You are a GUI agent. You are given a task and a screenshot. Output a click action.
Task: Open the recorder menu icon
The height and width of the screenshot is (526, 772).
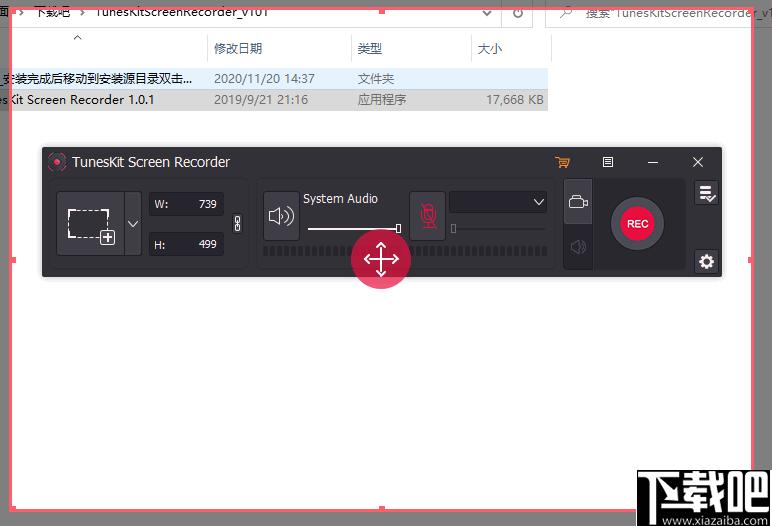tap(608, 162)
